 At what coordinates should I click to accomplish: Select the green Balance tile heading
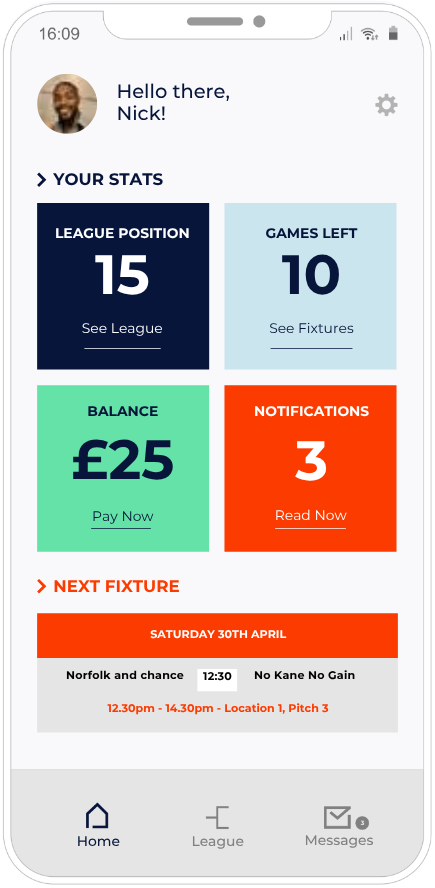coord(122,412)
